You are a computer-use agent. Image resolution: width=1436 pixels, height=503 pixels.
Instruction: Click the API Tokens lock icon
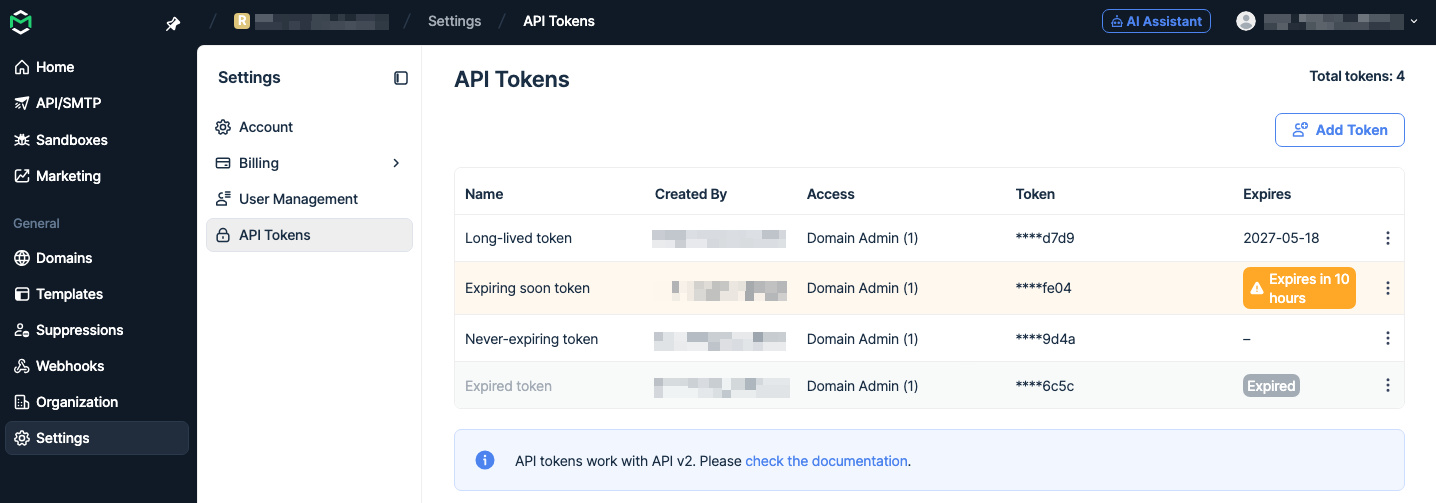click(x=223, y=235)
